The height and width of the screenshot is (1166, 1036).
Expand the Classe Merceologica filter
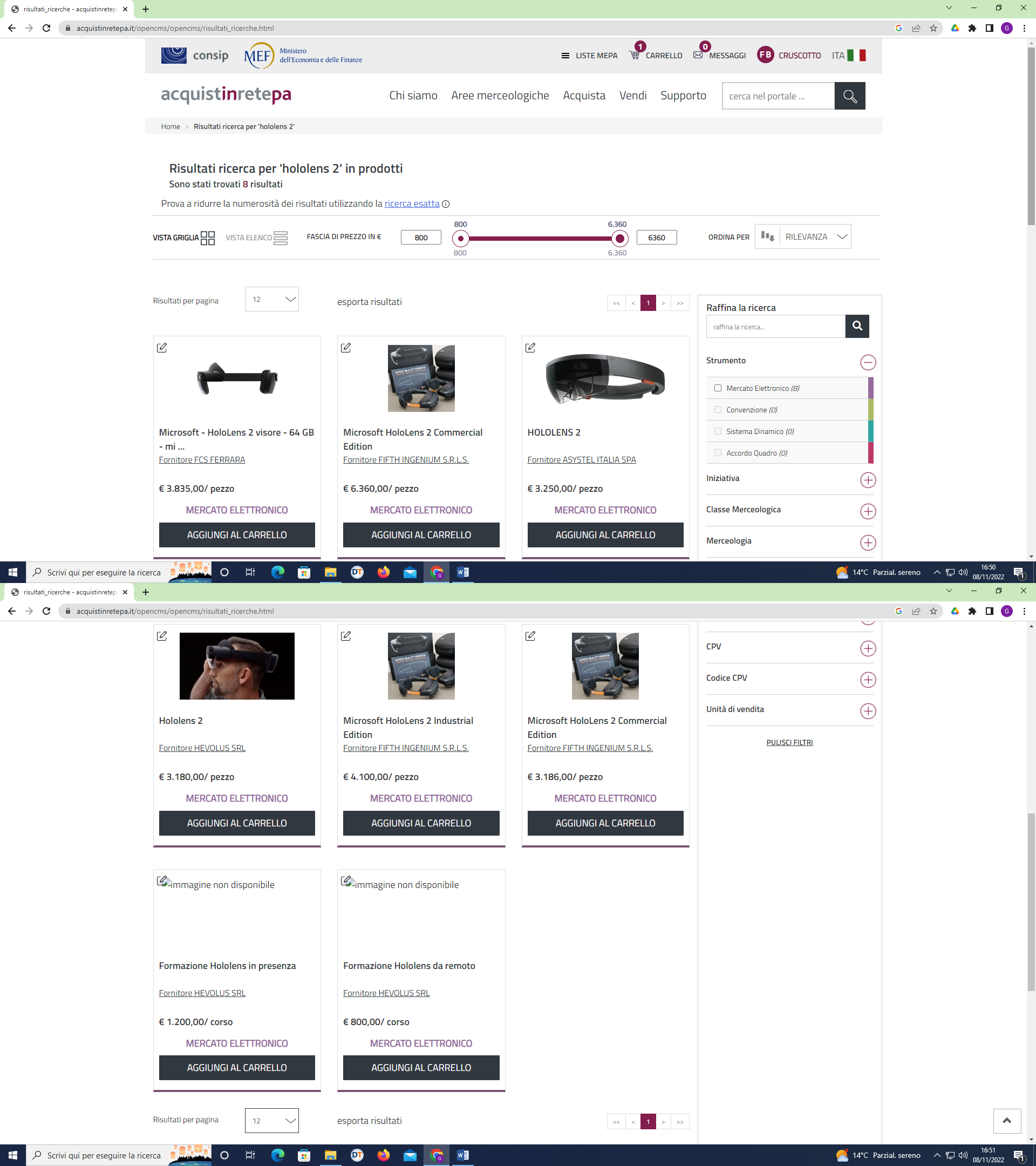click(868, 511)
